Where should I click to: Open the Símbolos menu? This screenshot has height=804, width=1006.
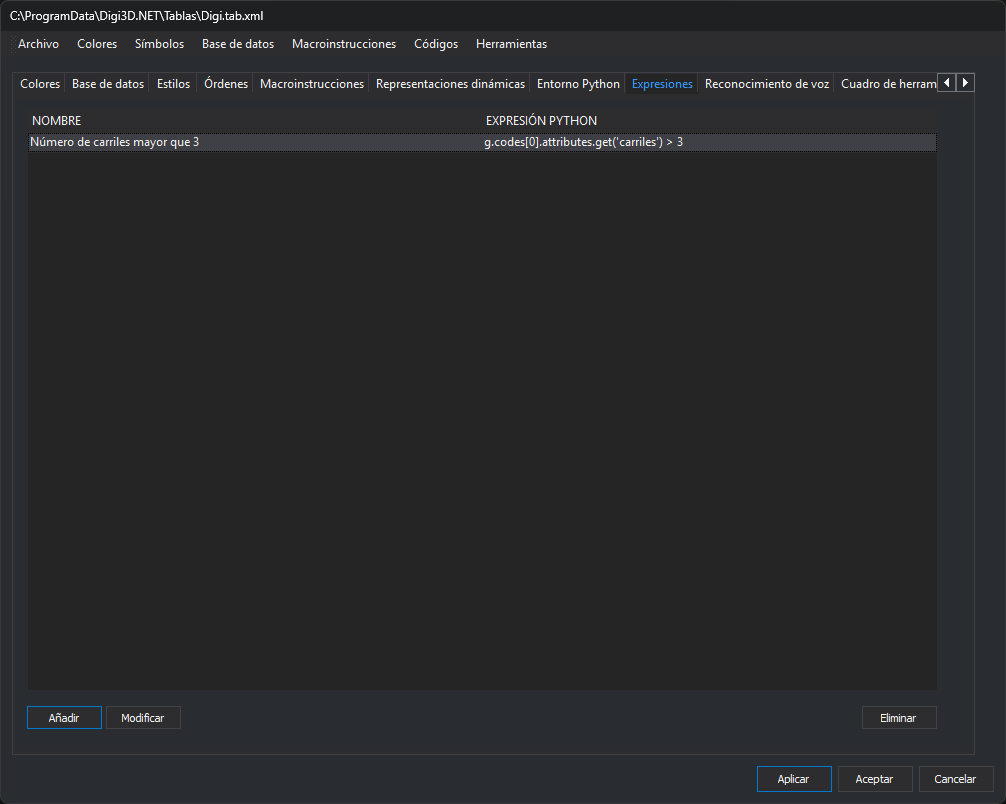159,44
